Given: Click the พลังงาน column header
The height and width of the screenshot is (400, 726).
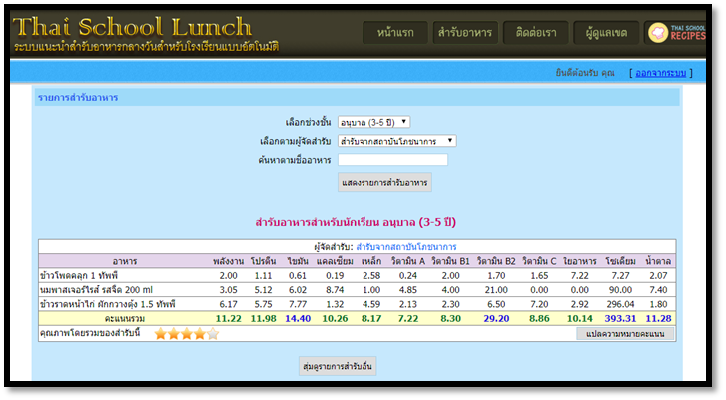Looking at the screenshot, I should (x=228, y=261).
